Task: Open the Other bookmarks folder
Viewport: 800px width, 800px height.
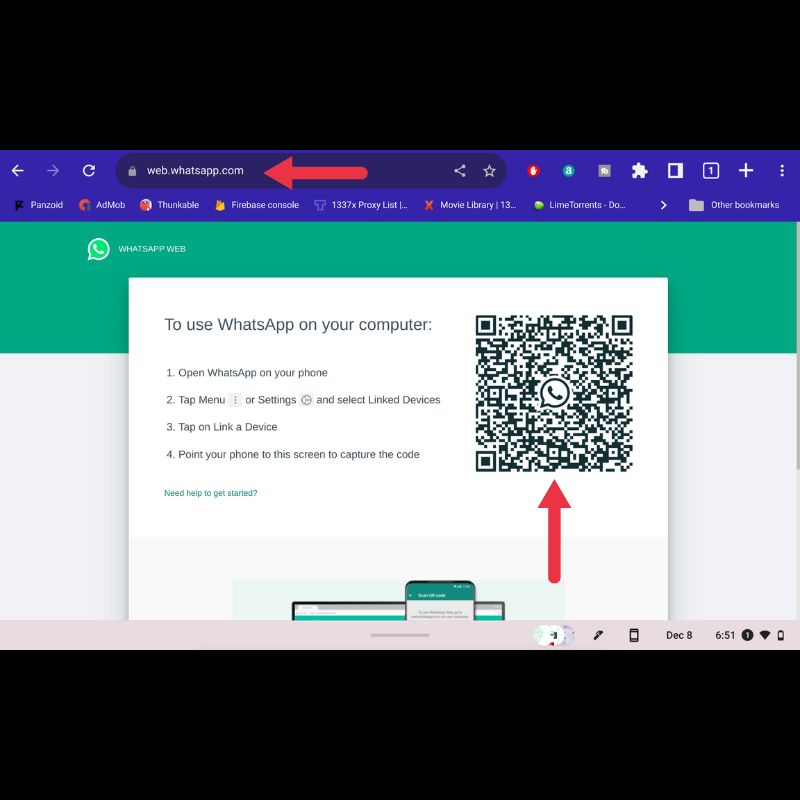Action: click(x=734, y=205)
